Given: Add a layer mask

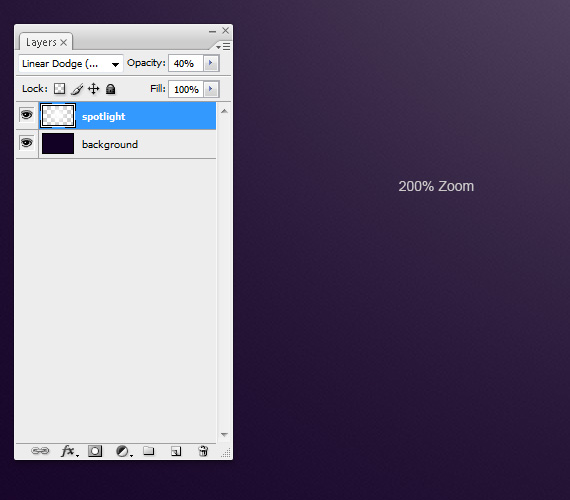Looking at the screenshot, I should coord(95,451).
